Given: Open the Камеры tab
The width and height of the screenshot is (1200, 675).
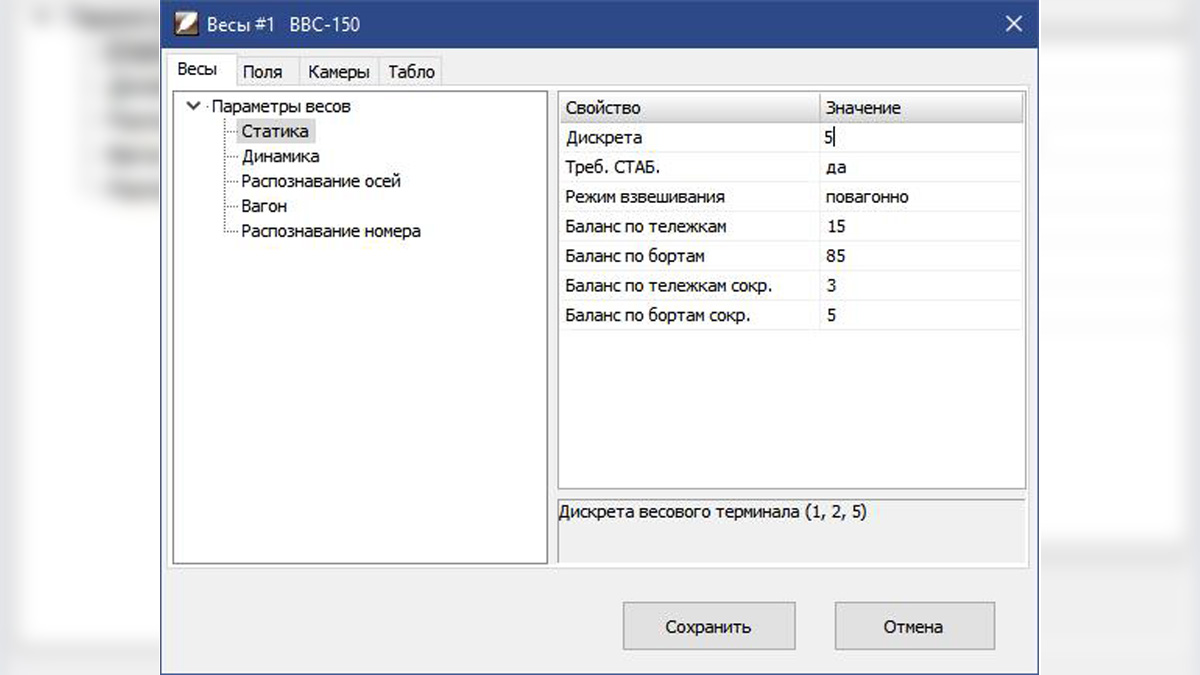Looking at the screenshot, I should tap(339, 72).
